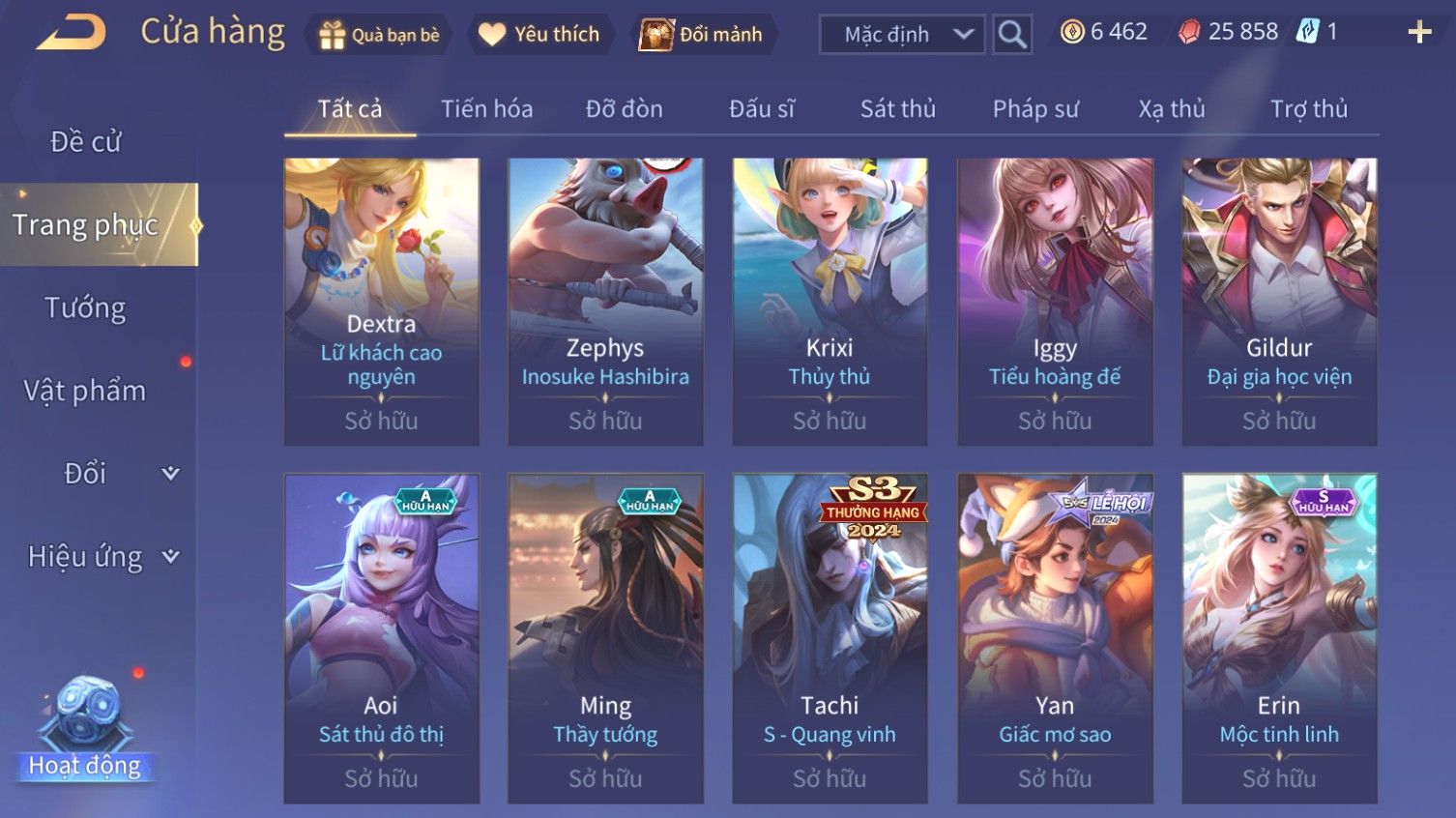Open the Mặc định sort dropdown

coord(902,35)
